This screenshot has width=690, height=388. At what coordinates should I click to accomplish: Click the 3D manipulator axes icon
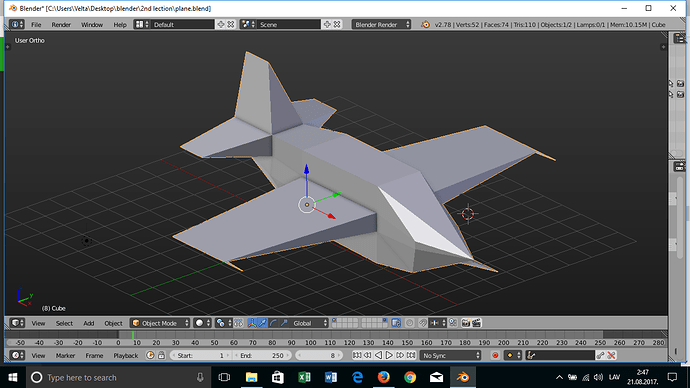pyautogui.click(x=252, y=323)
